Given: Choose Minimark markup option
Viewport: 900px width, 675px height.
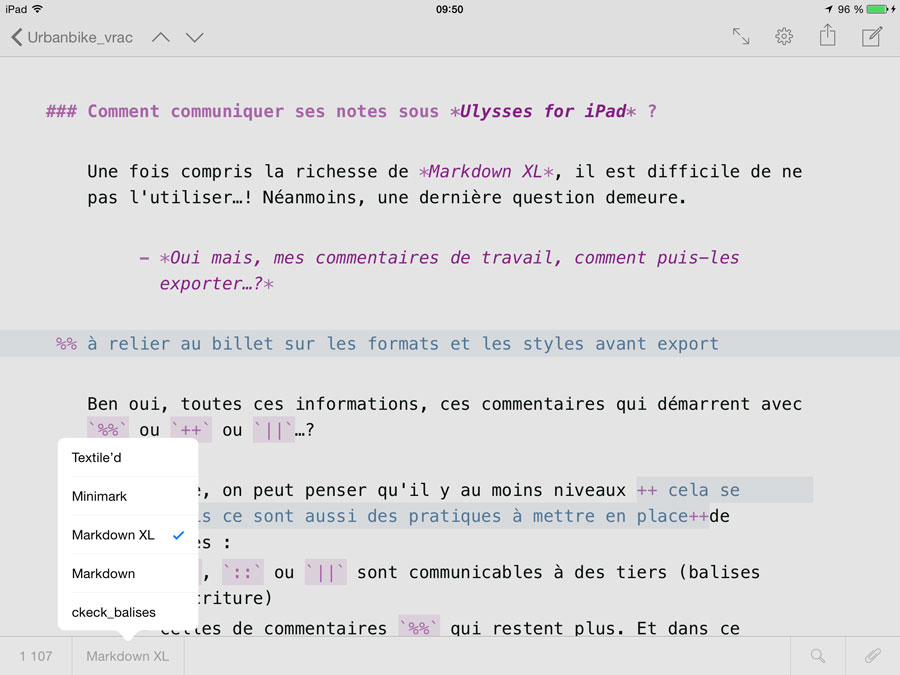Looking at the screenshot, I should point(128,496).
